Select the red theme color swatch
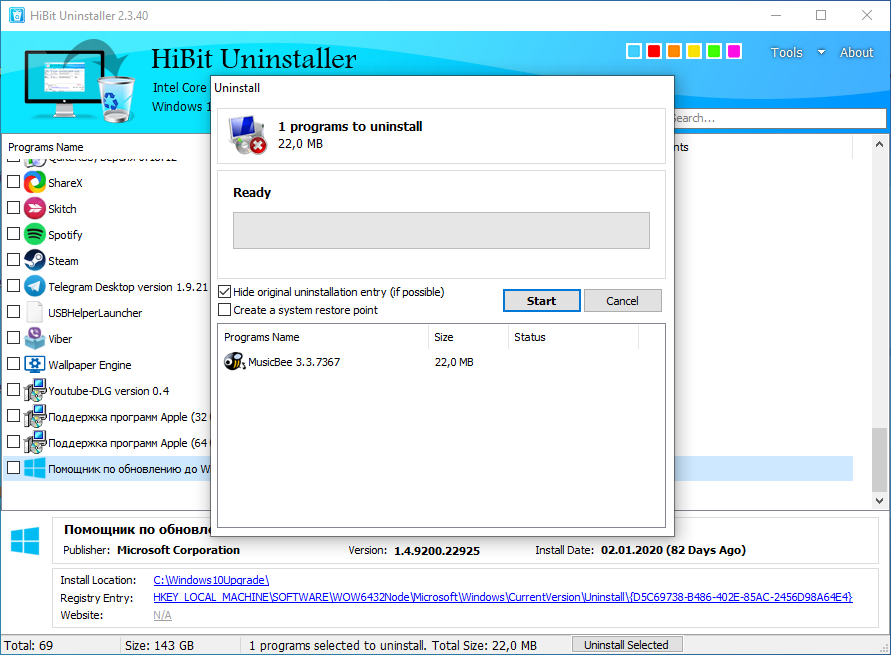 pyautogui.click(x=654, y=51)
